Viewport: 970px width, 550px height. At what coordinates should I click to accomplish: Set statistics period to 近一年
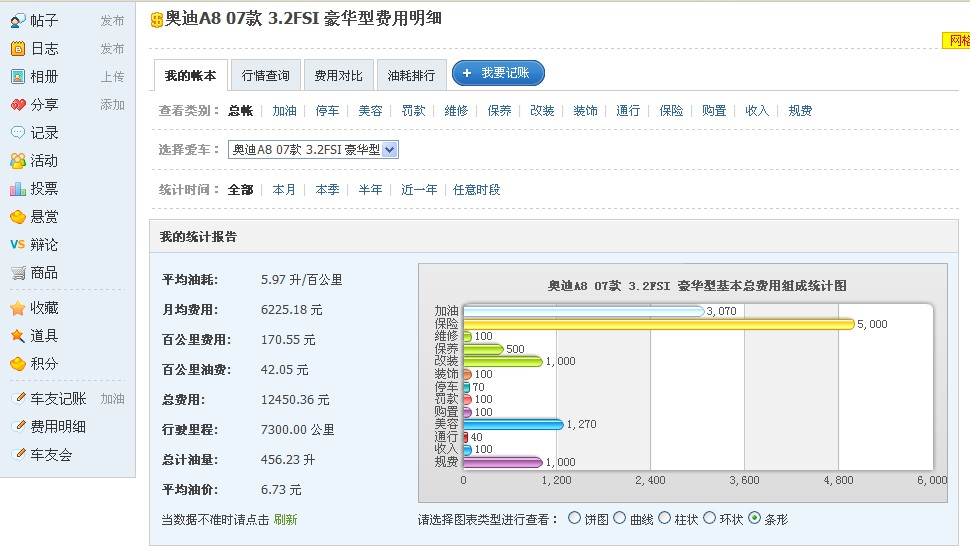coord(419,190)
